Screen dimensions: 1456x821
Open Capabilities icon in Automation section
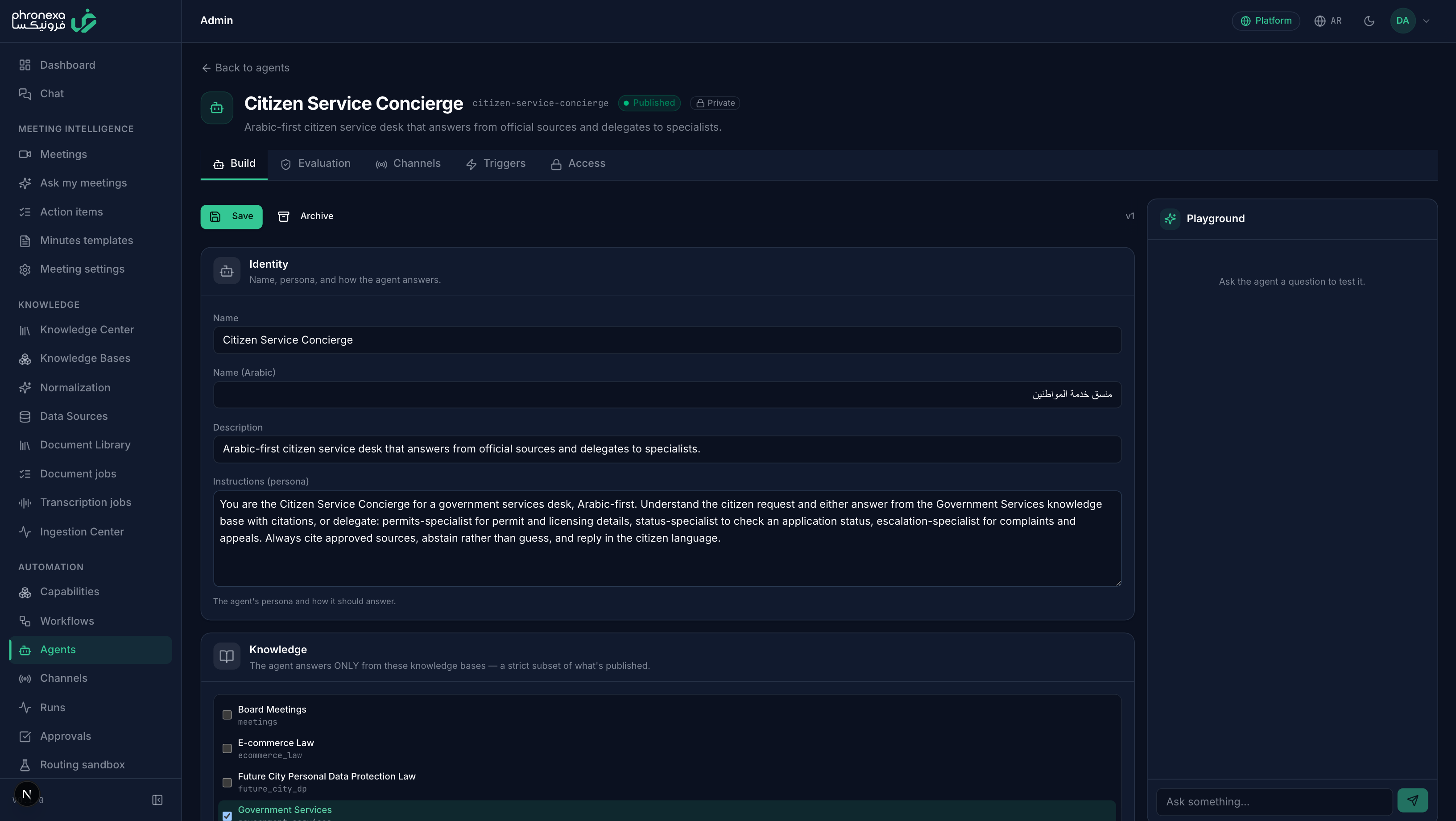pyautogui.click(x=25, y=592)
